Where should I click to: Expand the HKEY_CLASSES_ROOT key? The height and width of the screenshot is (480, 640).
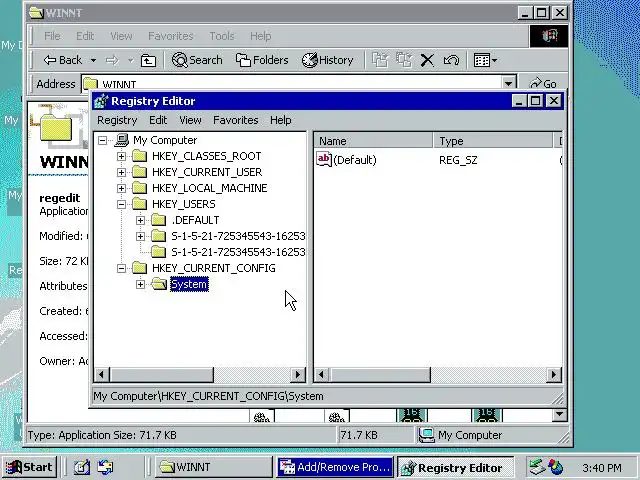(x=121, y=156)
